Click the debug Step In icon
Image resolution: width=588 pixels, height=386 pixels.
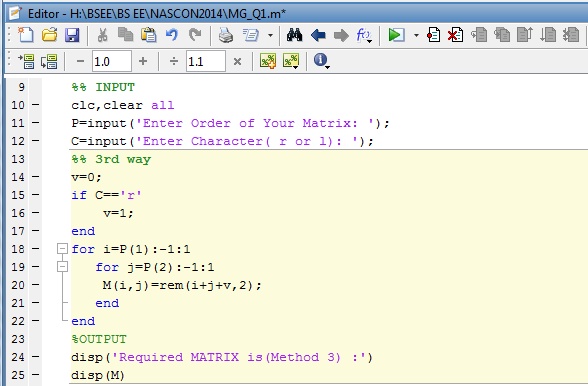click(502, 35)
